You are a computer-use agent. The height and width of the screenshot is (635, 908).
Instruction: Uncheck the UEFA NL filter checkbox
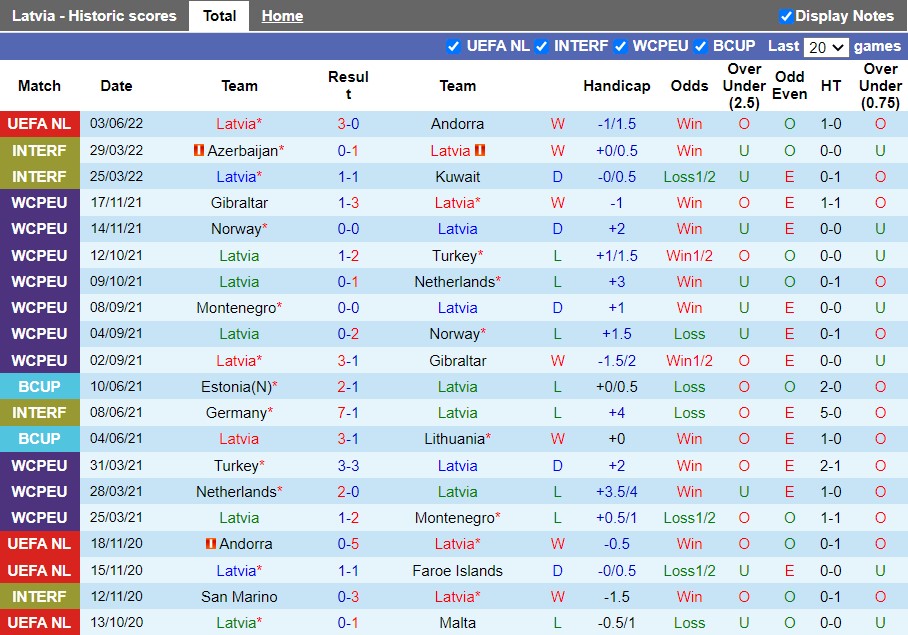(x=453, y=46)
